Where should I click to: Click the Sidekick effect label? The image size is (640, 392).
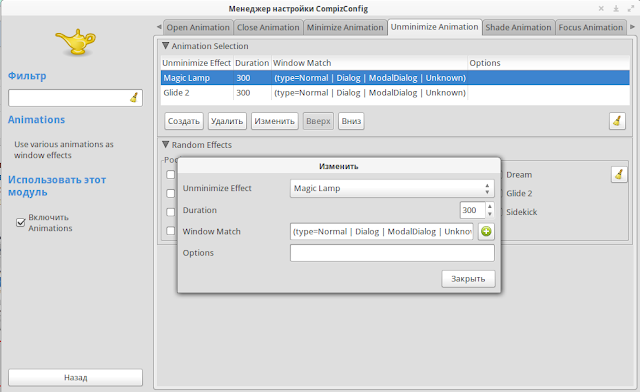coord(522,212)
